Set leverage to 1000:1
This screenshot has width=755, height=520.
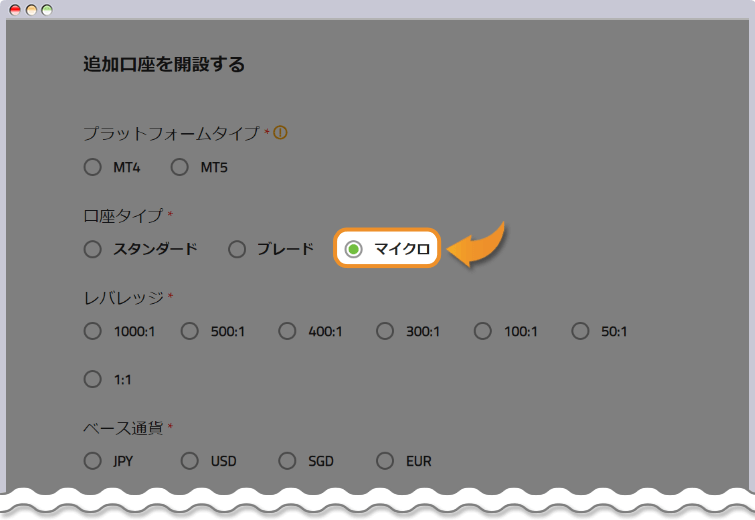point(92,331)
